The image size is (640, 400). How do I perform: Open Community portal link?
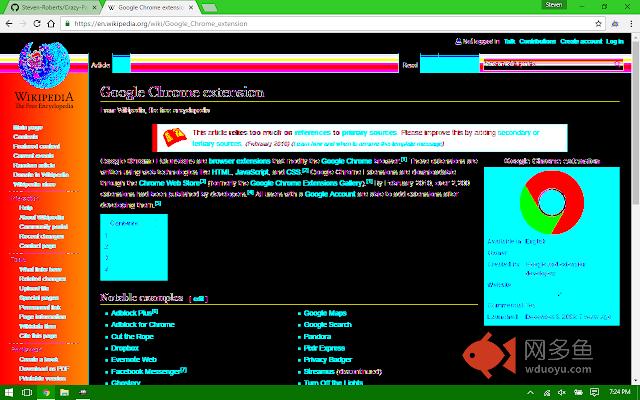coord(43,227)
